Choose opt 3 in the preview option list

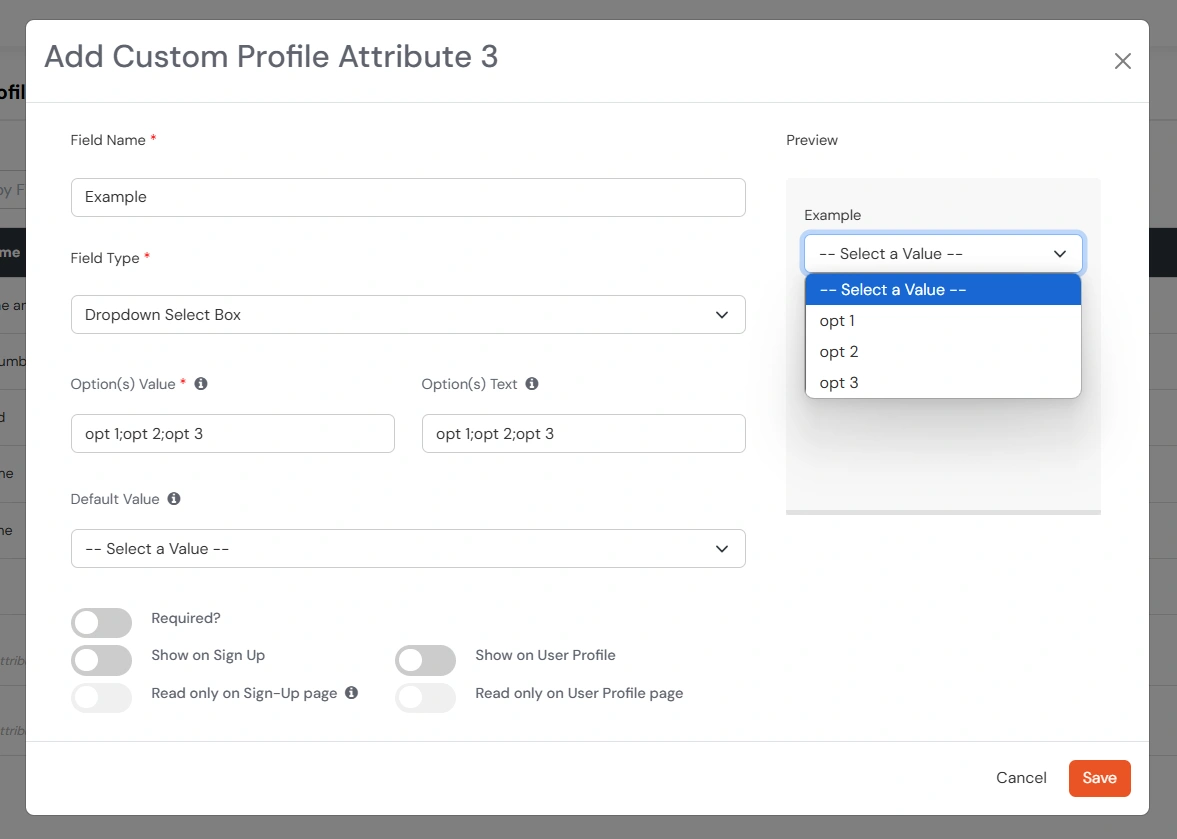point(838,382)
